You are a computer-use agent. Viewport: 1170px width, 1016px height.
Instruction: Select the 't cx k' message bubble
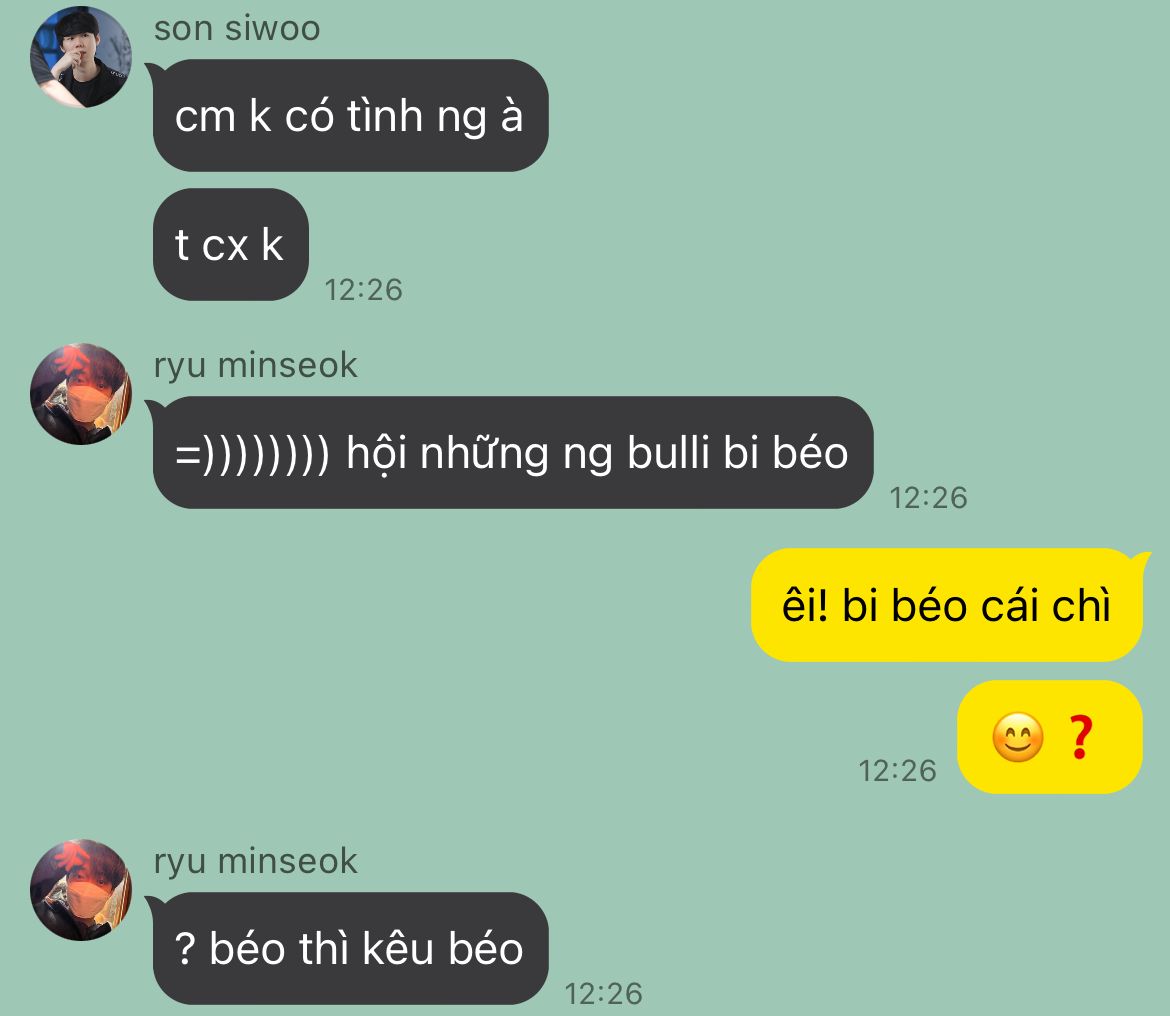coord(231,245)
